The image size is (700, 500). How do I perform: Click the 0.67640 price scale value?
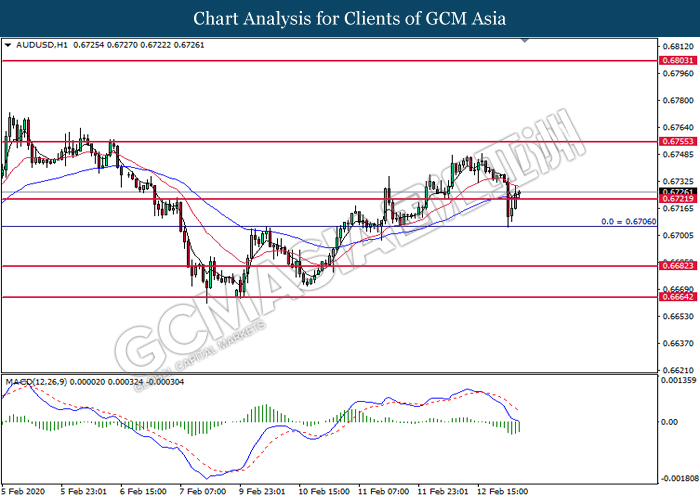click(x=678, y=128)
